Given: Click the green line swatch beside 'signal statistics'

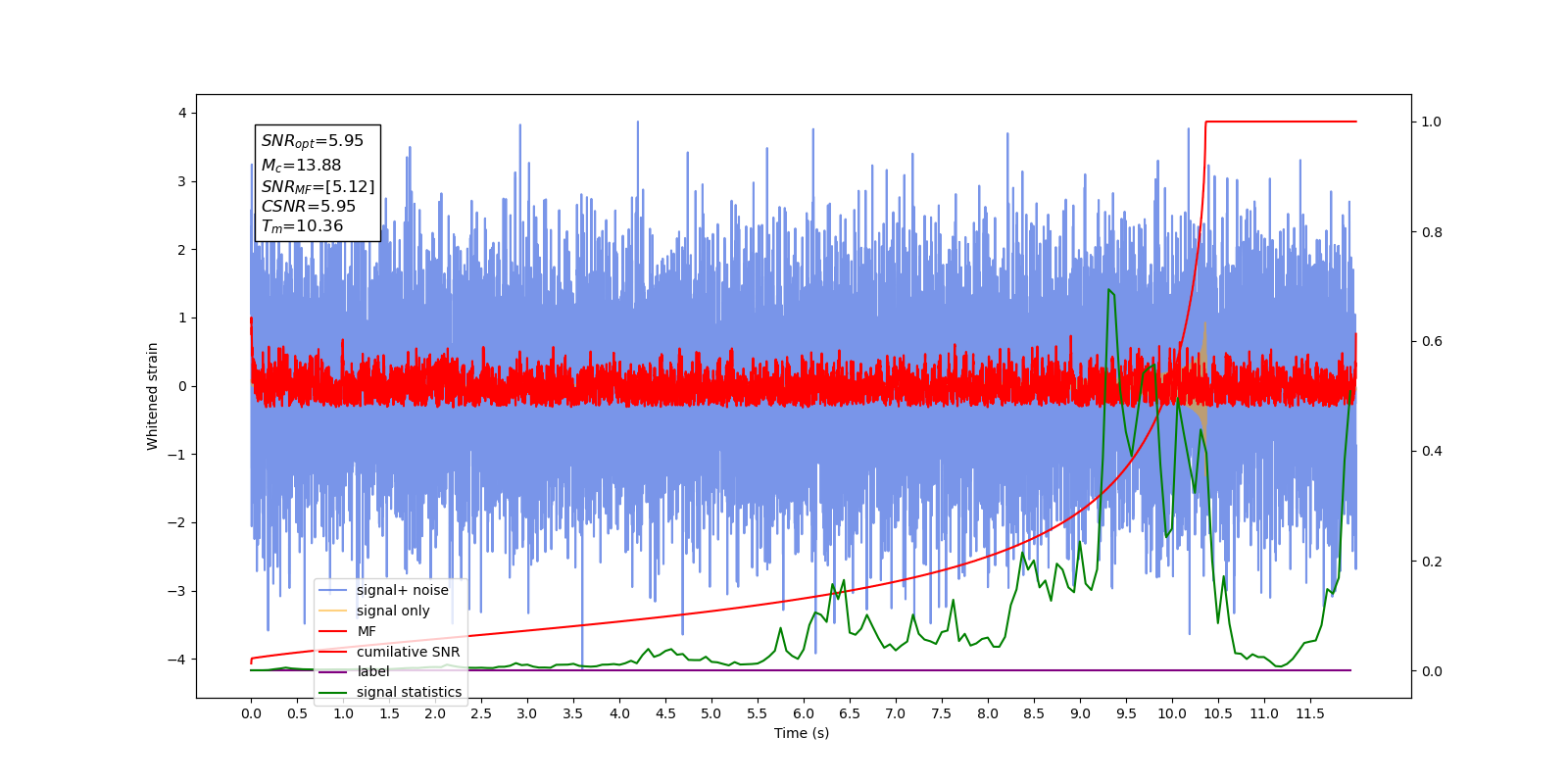Looking at the screenshot, I should tap(333, 692).
